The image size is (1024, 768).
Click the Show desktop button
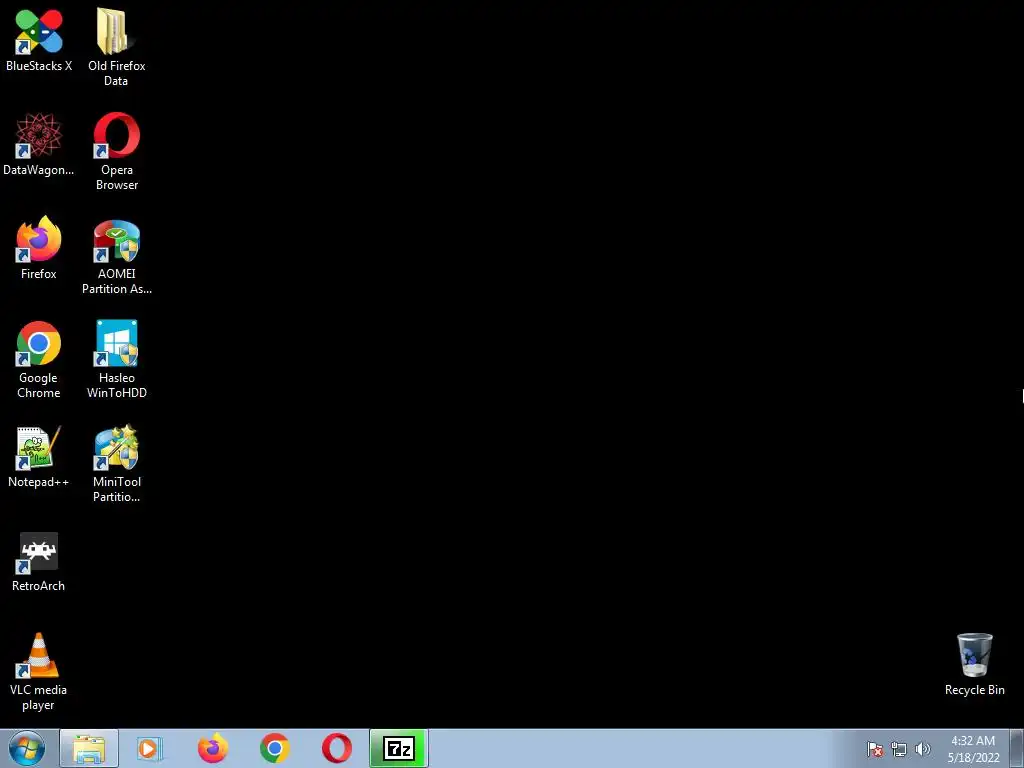coord(1017,748)
